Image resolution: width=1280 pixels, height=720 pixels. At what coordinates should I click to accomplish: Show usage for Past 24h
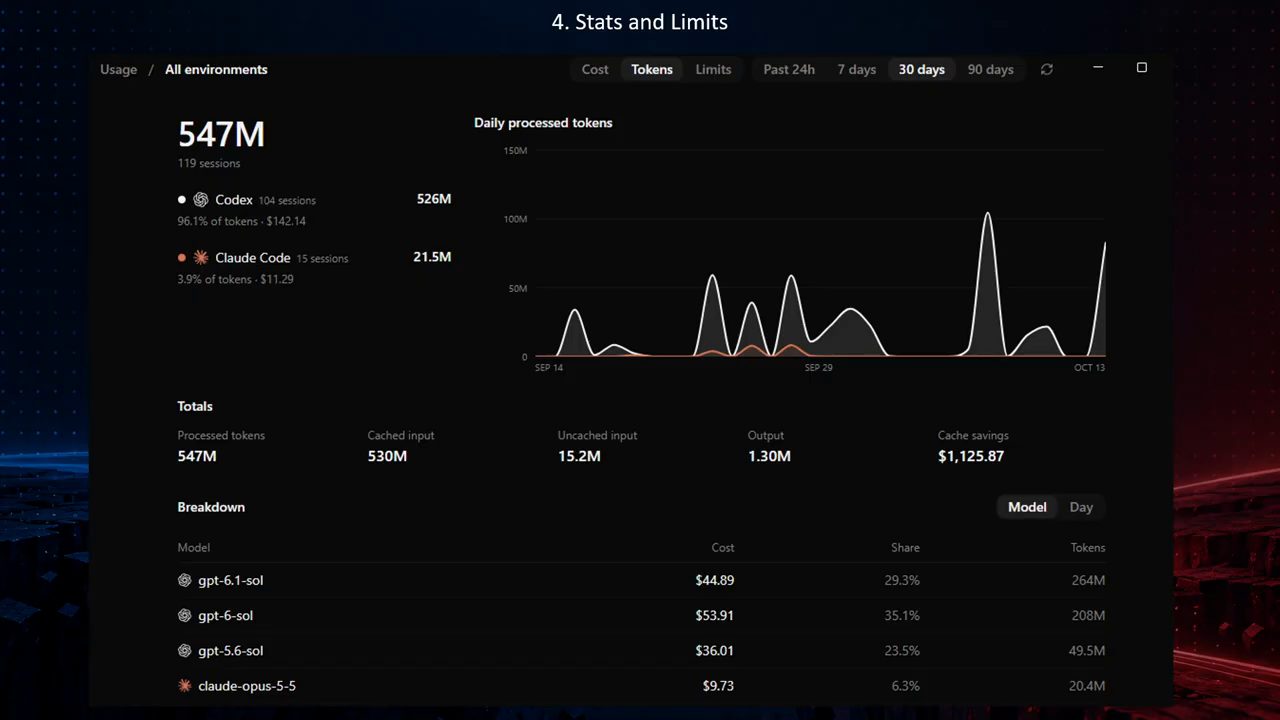coord(789,69)
